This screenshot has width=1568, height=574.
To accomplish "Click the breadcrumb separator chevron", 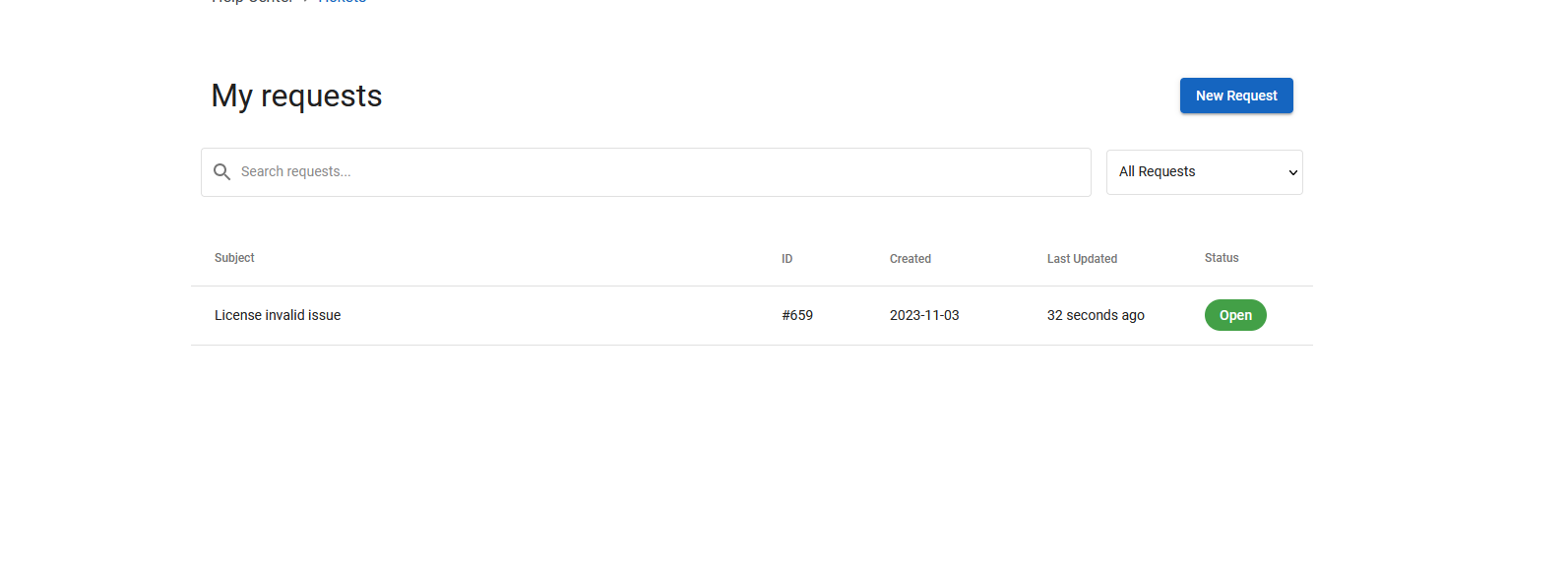I will [x=306, y=2].
